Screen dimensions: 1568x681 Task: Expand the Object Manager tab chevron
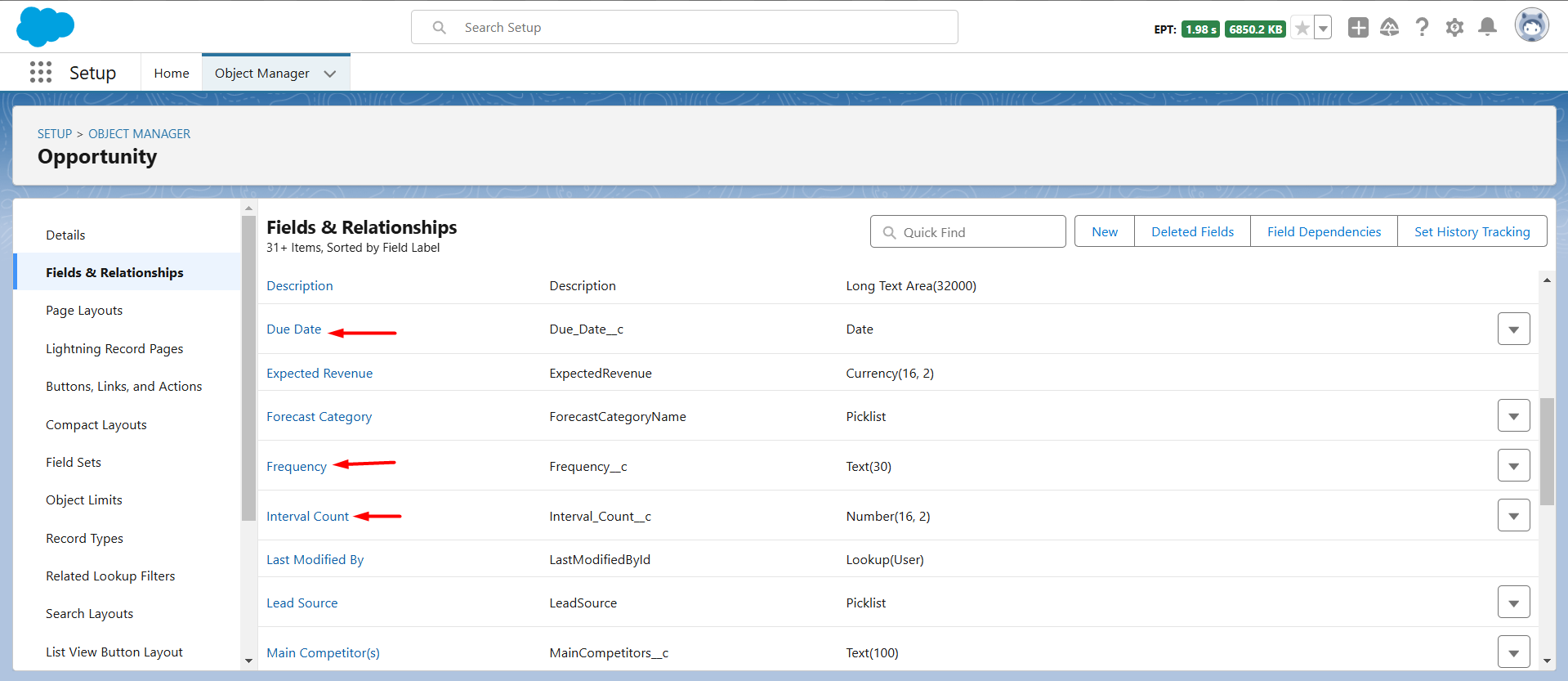[x=330, y=74]
